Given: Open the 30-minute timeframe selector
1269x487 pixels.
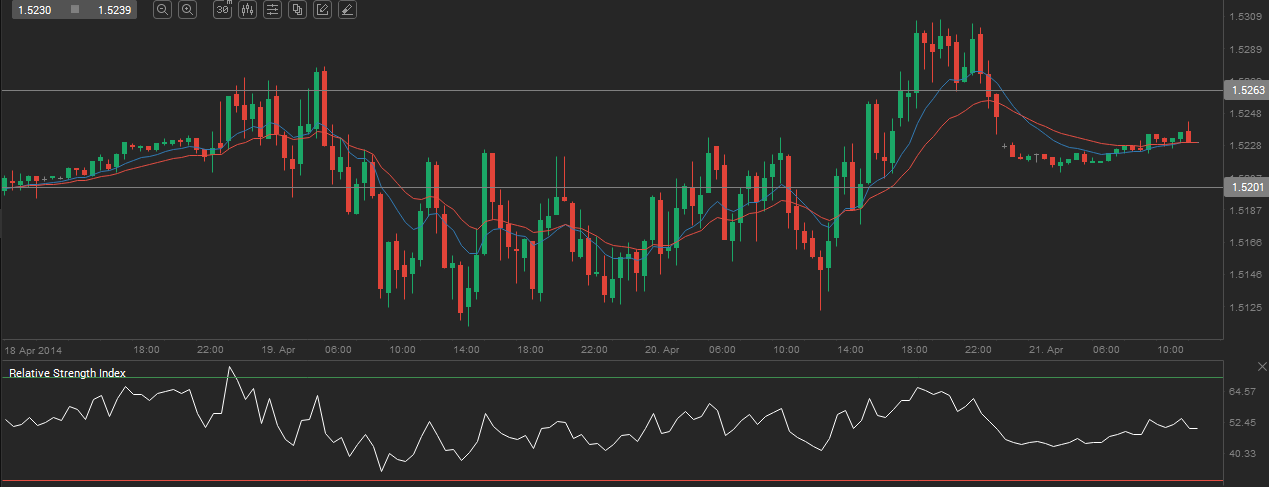Looking at the screenshot, I should 222,10.
